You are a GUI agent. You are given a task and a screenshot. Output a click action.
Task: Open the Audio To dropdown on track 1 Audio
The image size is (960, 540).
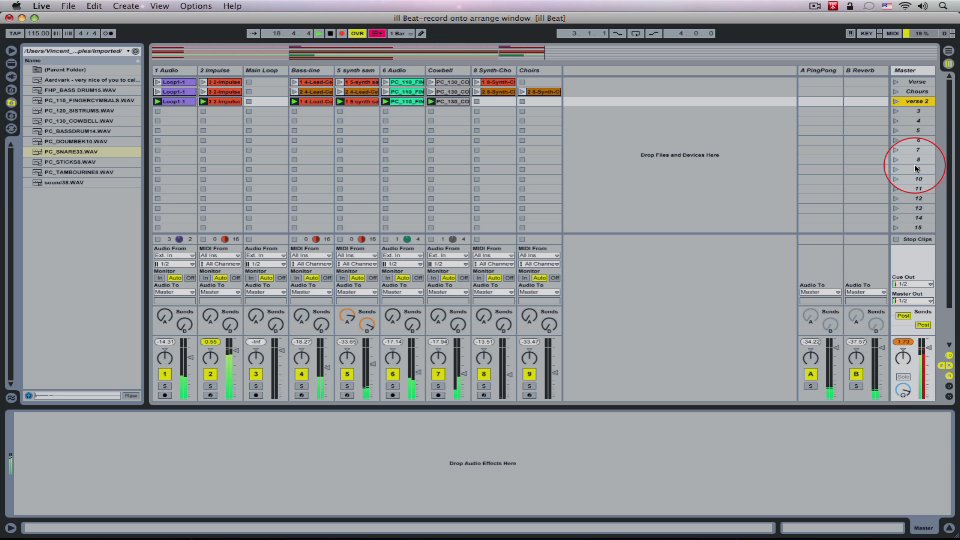tap(174, 292)
